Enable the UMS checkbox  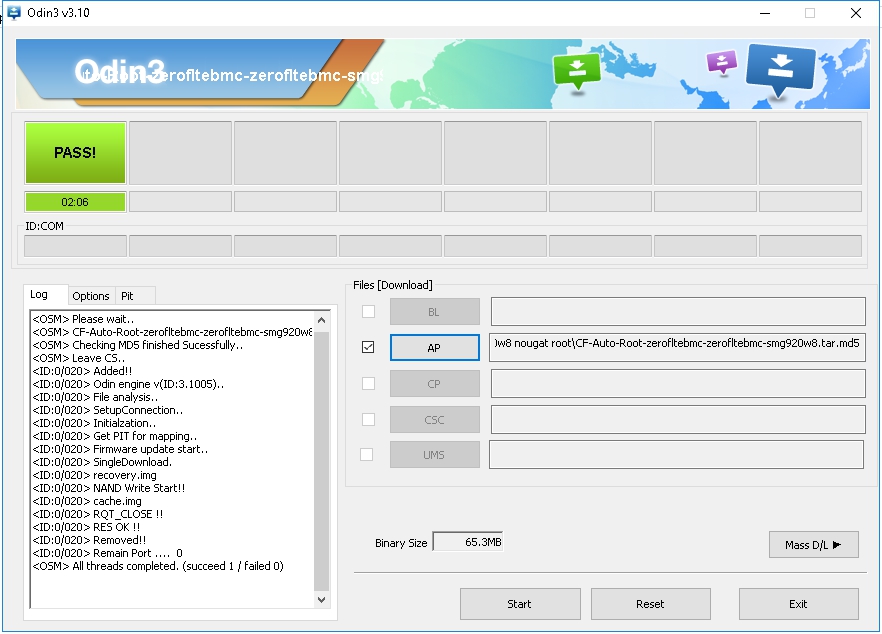click(x=367, y=455)
